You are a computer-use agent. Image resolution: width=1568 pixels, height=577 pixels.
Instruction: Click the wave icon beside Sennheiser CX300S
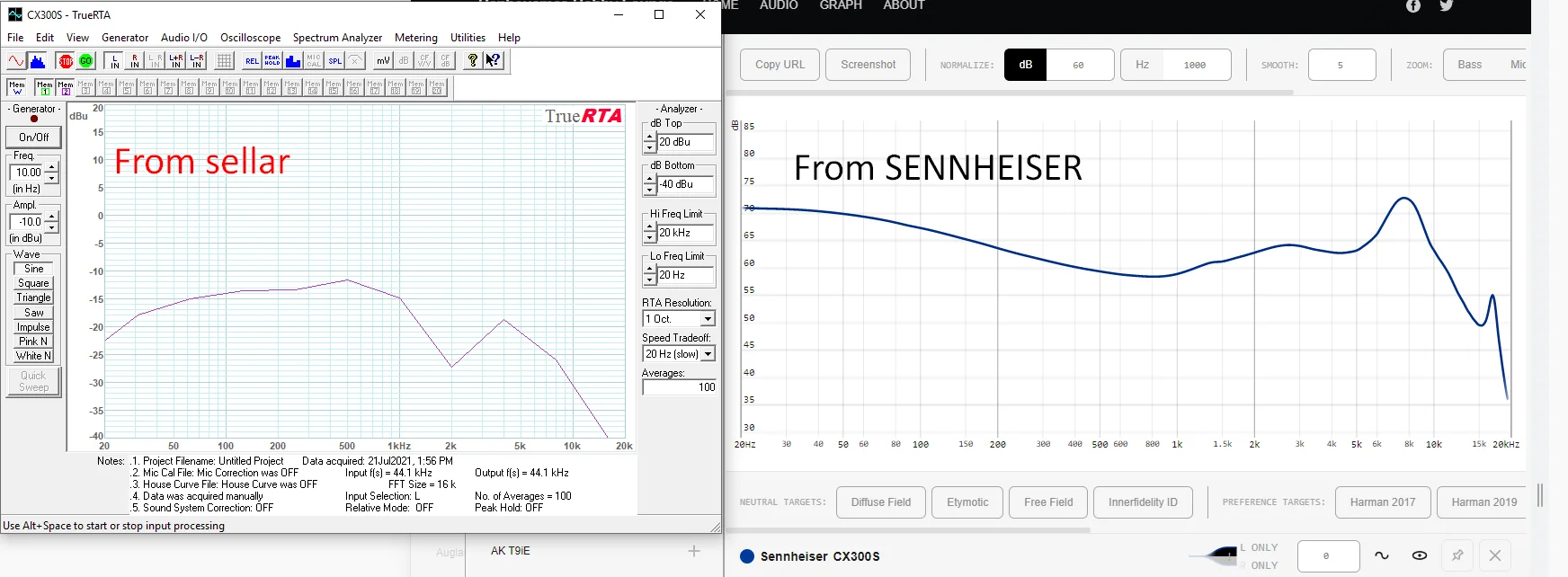(1382, 555)
